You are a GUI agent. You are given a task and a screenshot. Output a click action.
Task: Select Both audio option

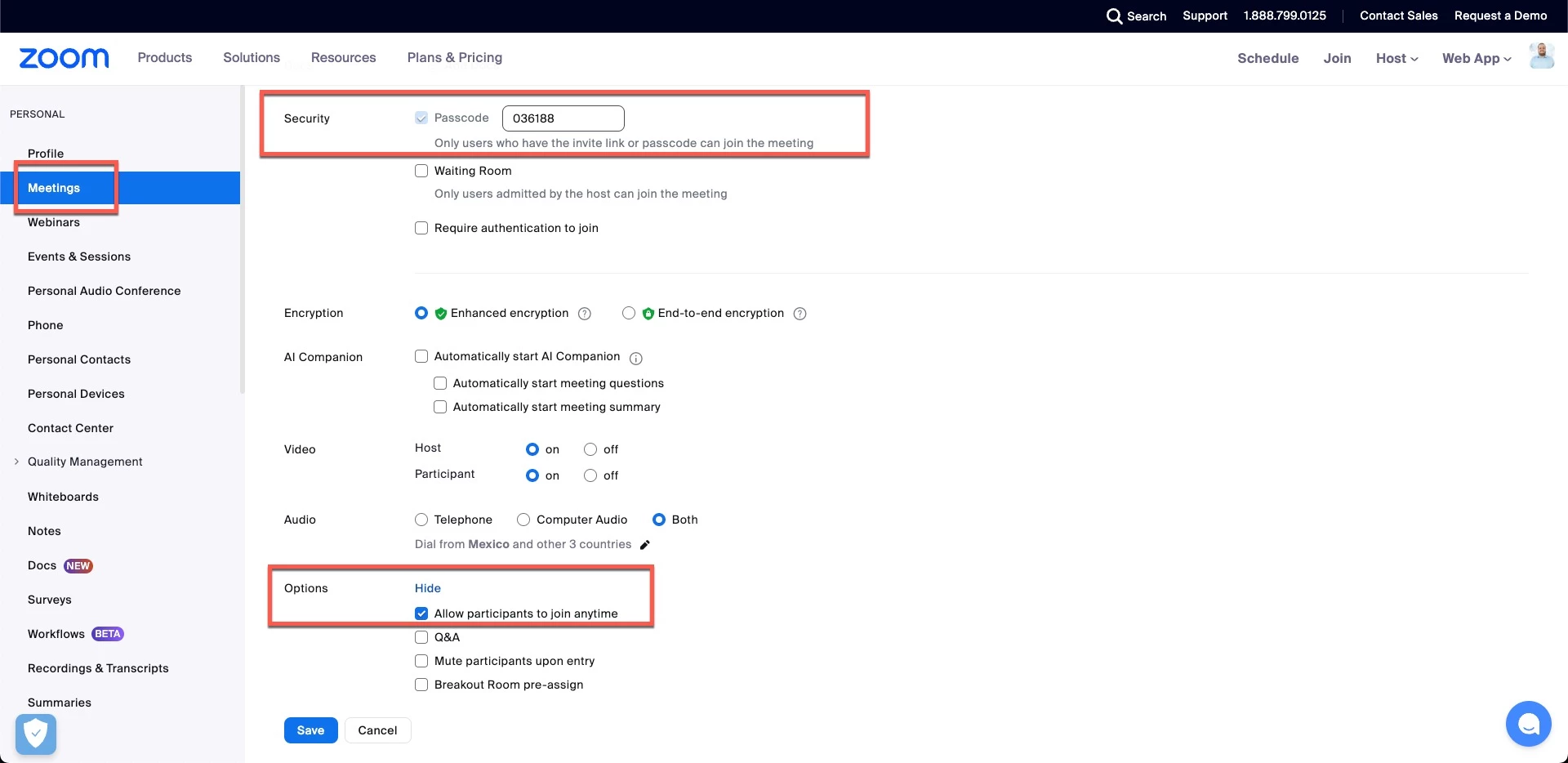[x=659, y=520]
